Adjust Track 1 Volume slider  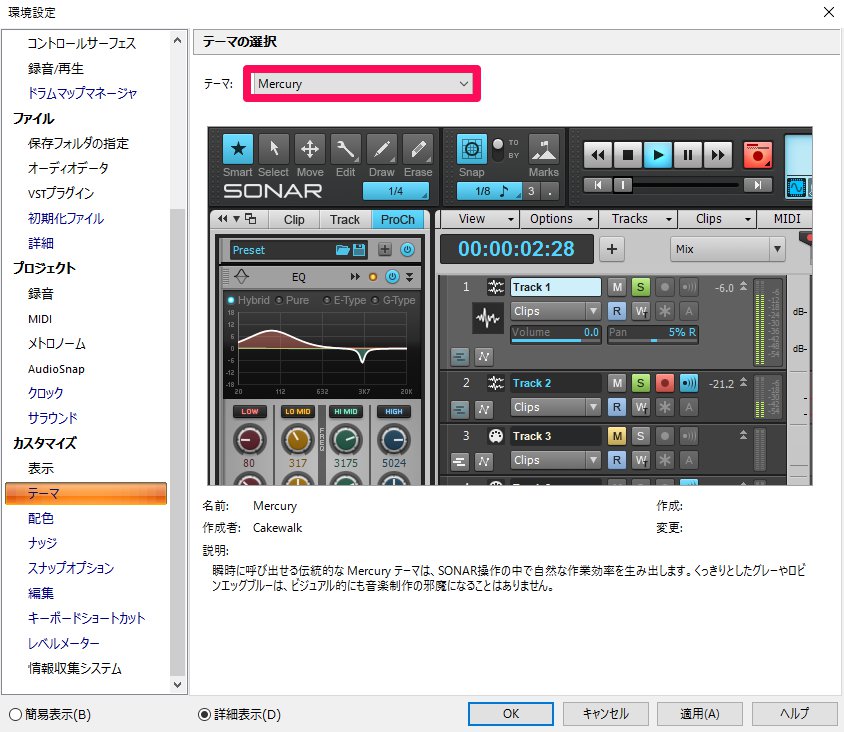pyautogui.click(x=555, y=333)
